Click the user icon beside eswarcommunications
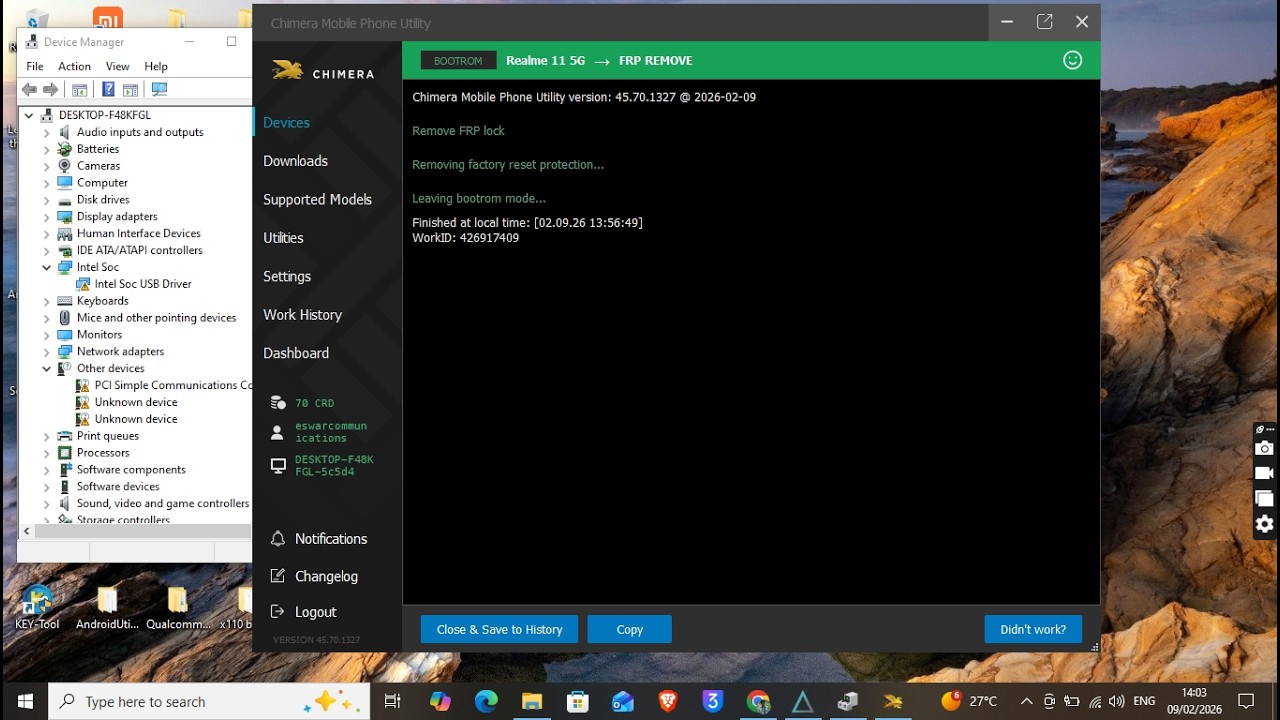 pyautogui.click(x=278, y=432)
